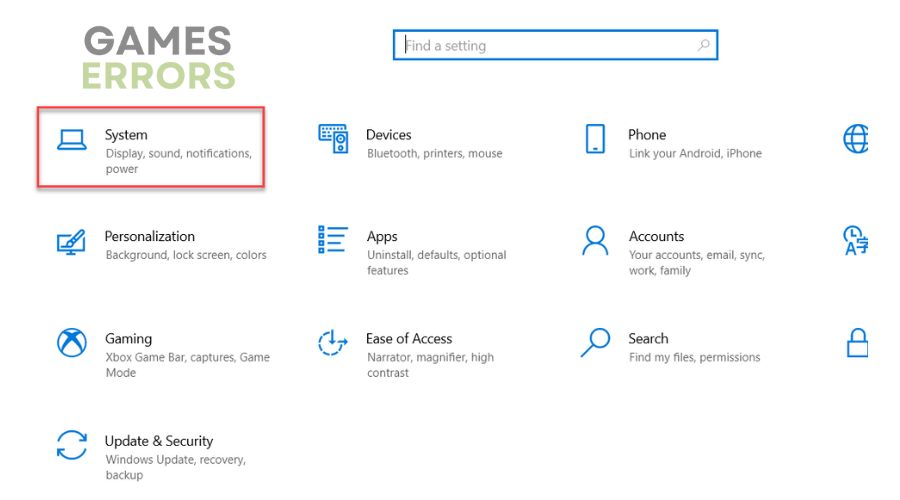Open Devices settings title

pyautogui.click(x=389, y=135)
